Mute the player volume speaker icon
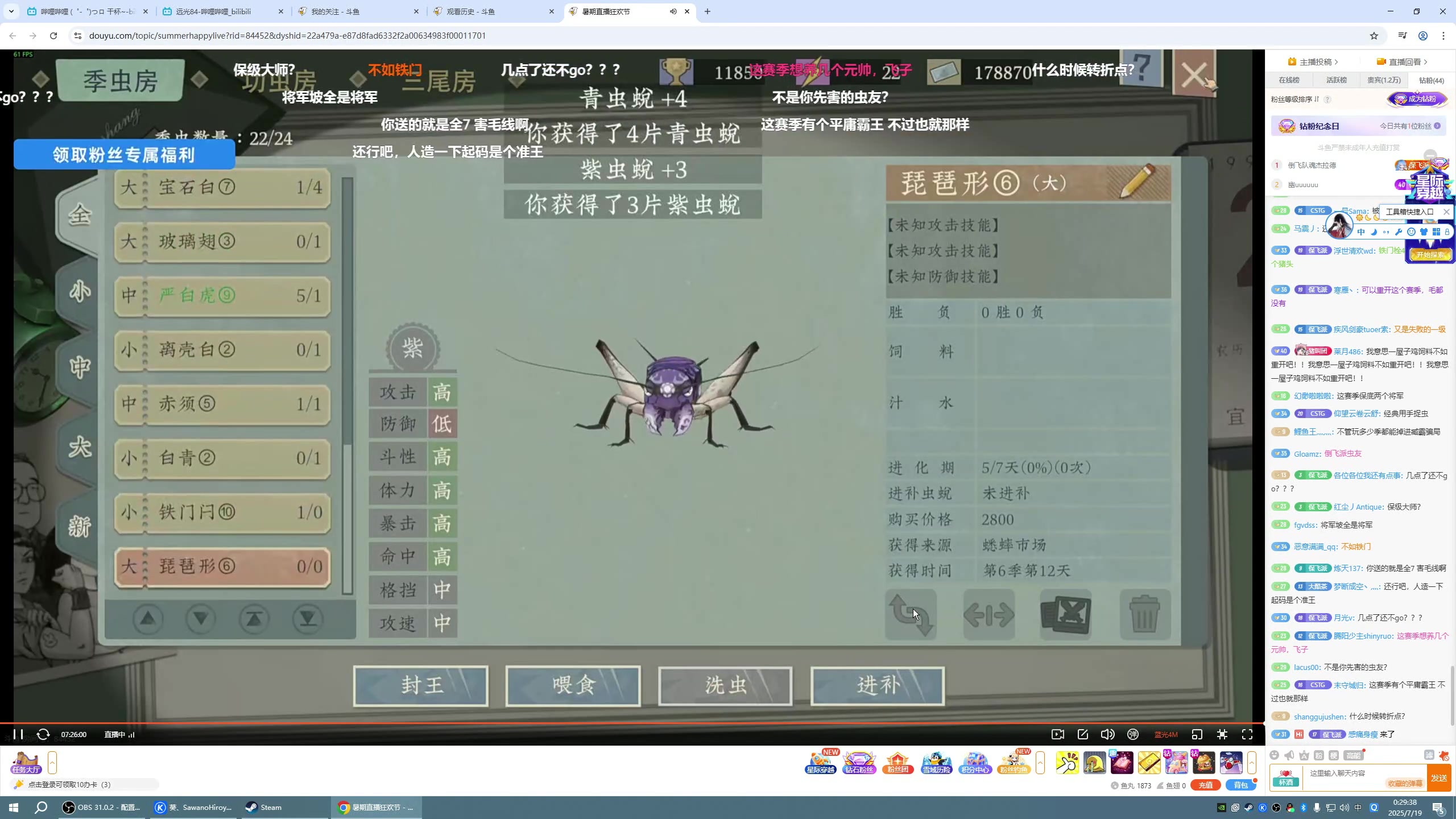 [x=1107, y=734]
